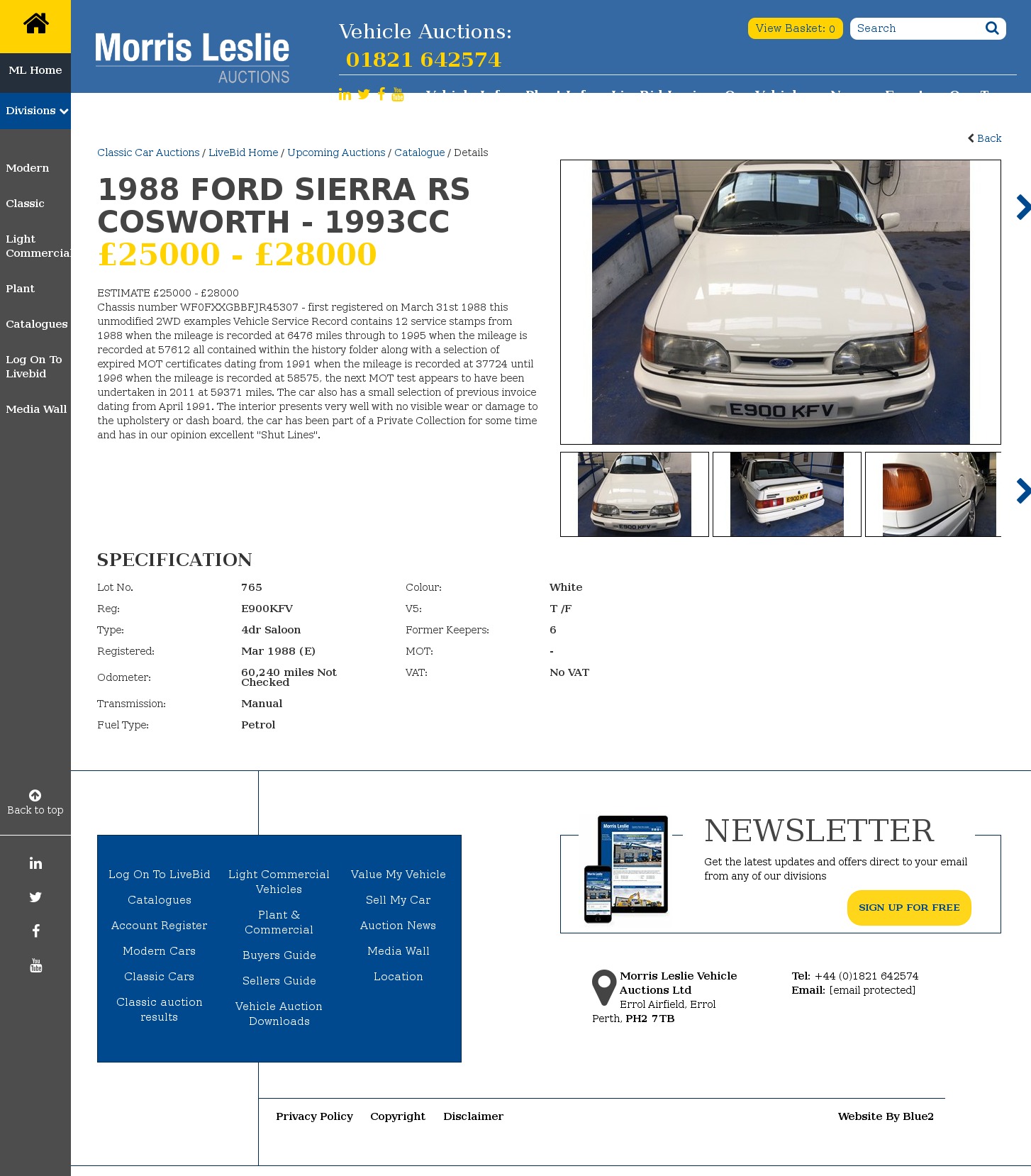1031x1176 pixels.
Task: Open Buyers Guide link
Action: 279,955
